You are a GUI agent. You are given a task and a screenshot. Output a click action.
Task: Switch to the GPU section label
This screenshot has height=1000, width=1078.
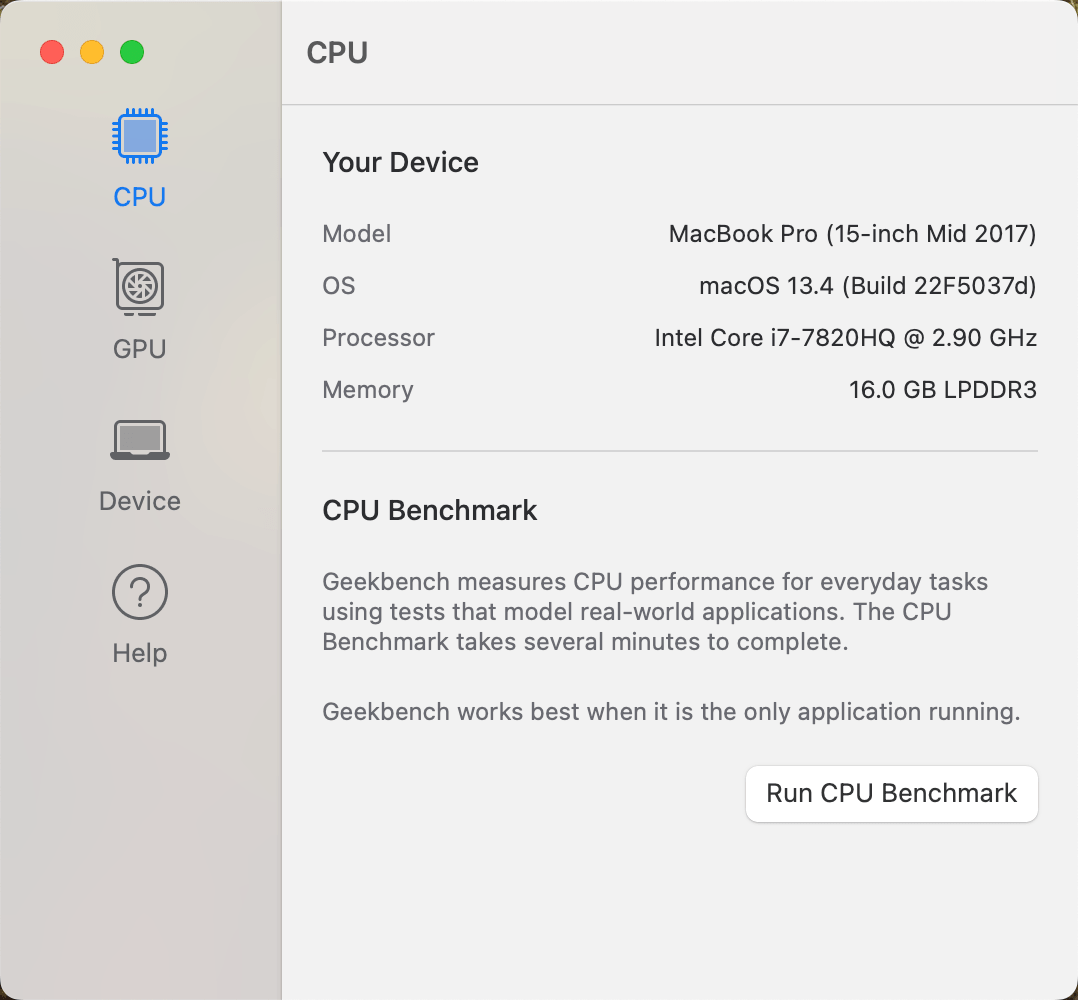[x=140, y=349]
